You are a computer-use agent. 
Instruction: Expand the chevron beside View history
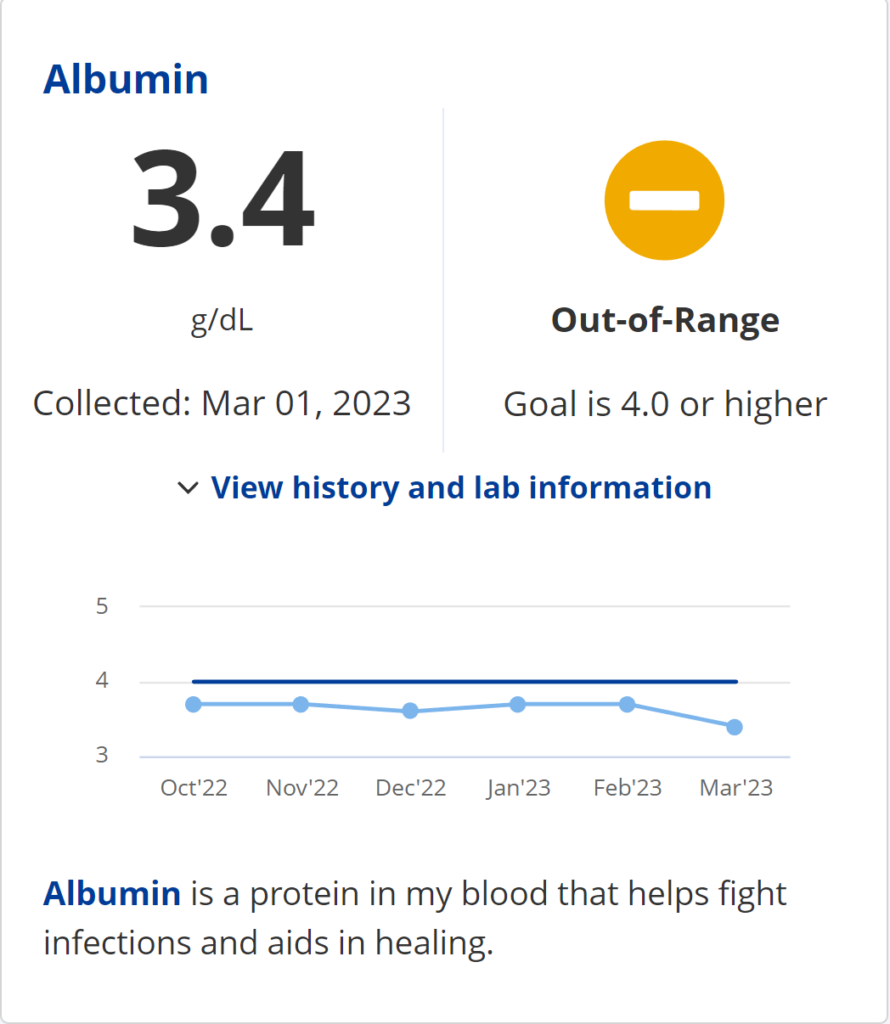[187, 488]
